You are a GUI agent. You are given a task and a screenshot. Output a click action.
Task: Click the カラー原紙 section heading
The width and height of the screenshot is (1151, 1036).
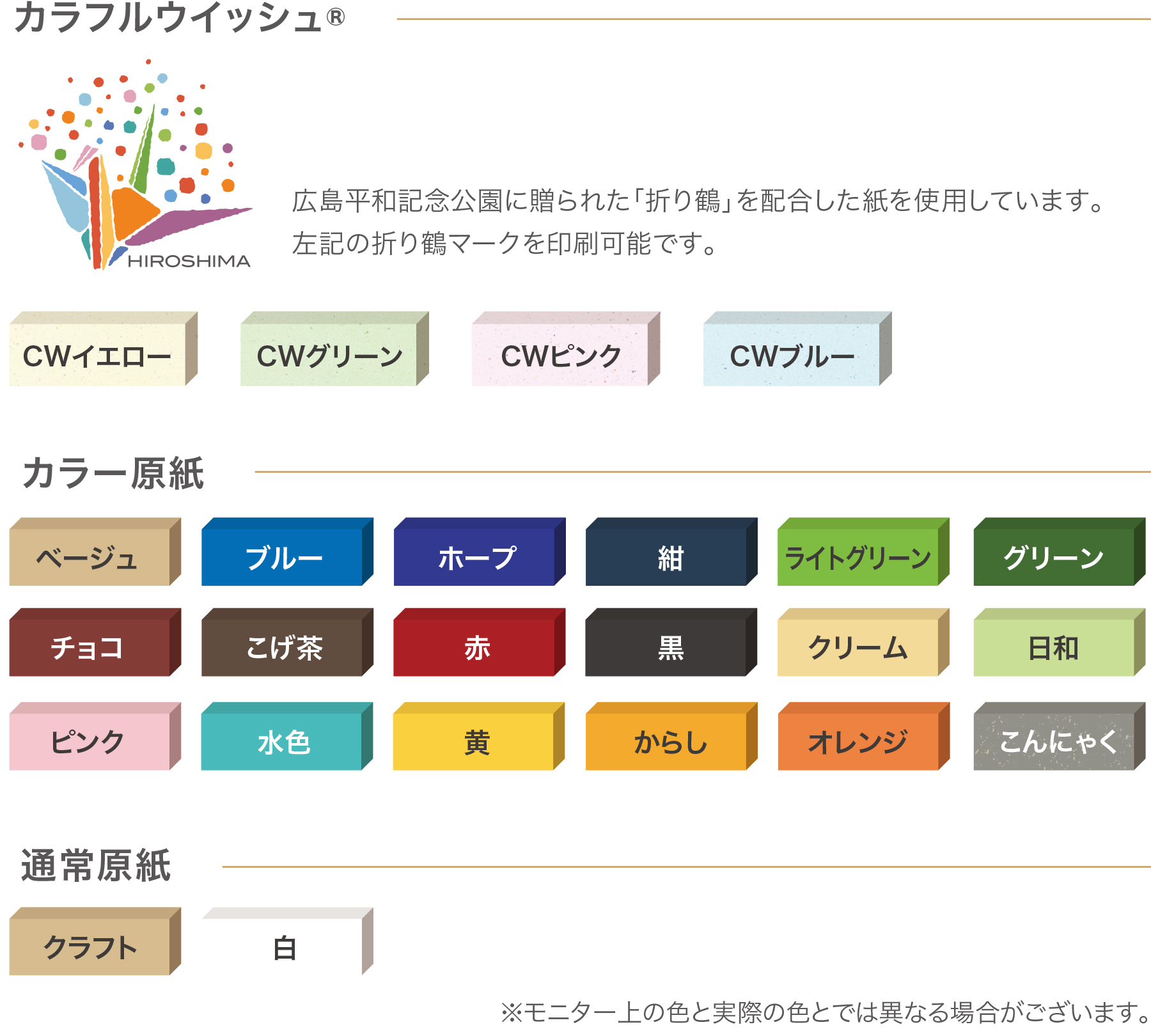pyautogui.click(x=113, y=474)
